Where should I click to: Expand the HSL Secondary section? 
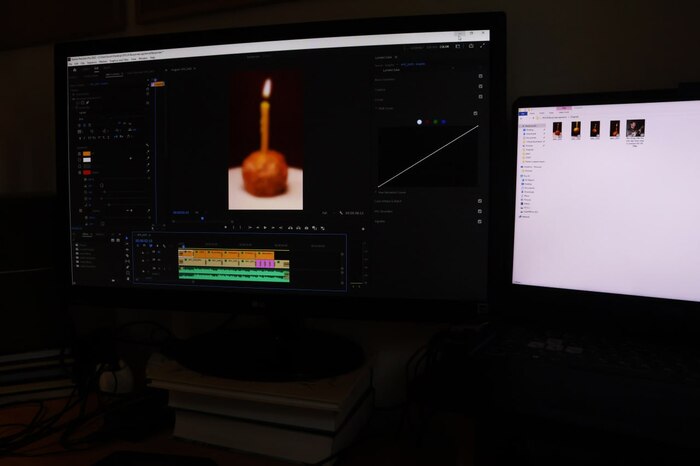point(383,212)
